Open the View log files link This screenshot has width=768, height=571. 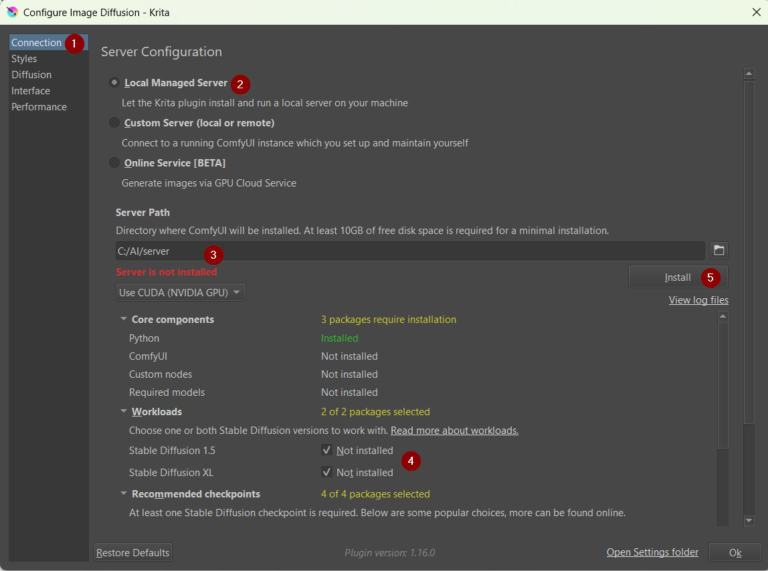[698, 300]
